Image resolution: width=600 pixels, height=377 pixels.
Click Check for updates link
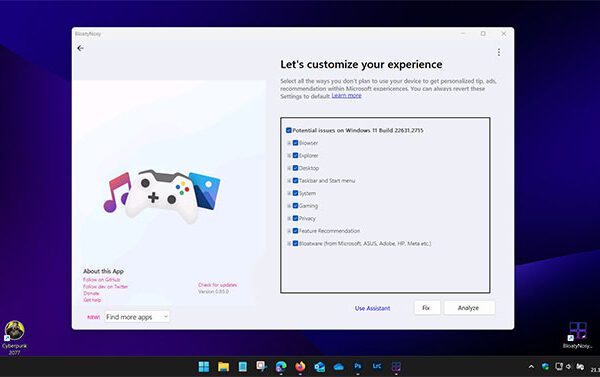(x=217, y=285)
